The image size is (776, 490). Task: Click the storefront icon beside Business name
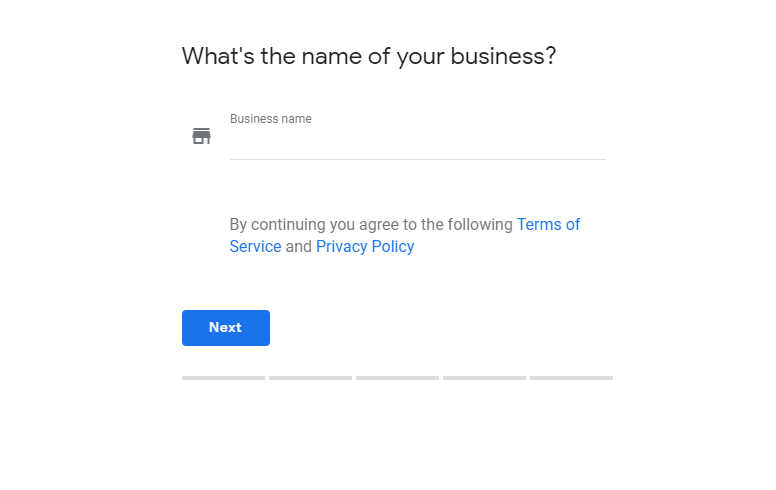(201, 136)
